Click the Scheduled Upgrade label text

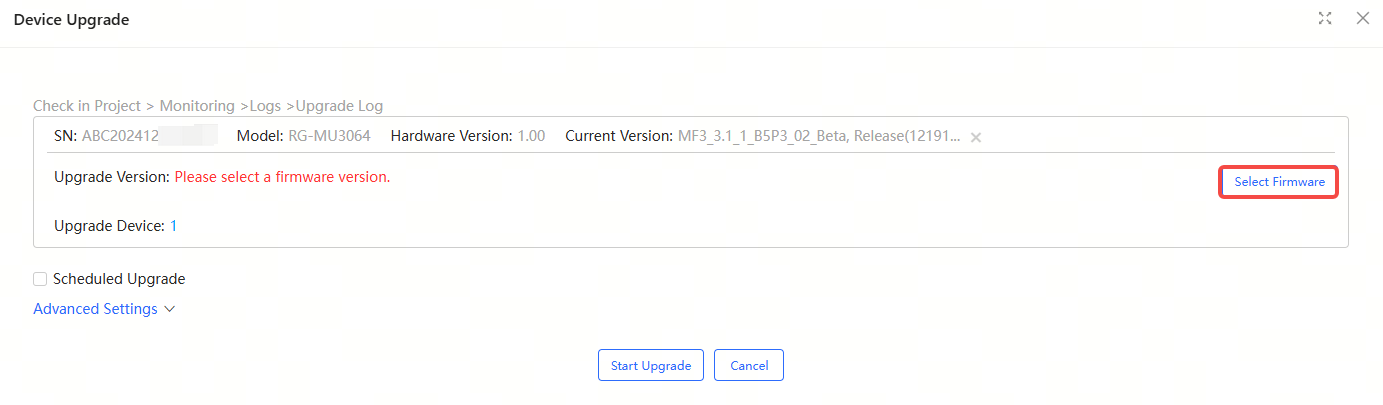[119, 279]
